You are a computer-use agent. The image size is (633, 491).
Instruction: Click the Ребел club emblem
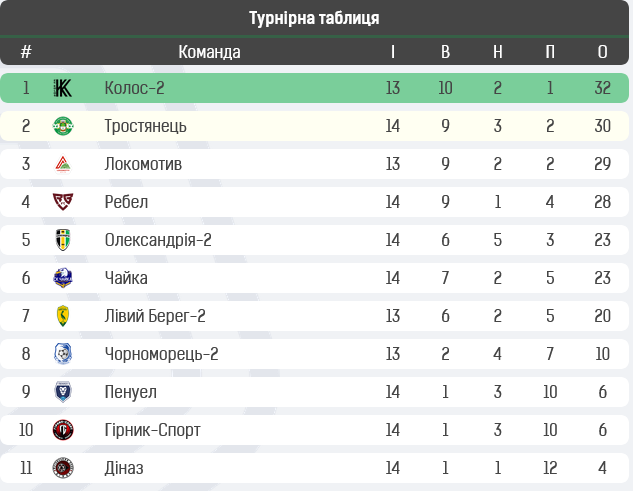pos(63,202)
